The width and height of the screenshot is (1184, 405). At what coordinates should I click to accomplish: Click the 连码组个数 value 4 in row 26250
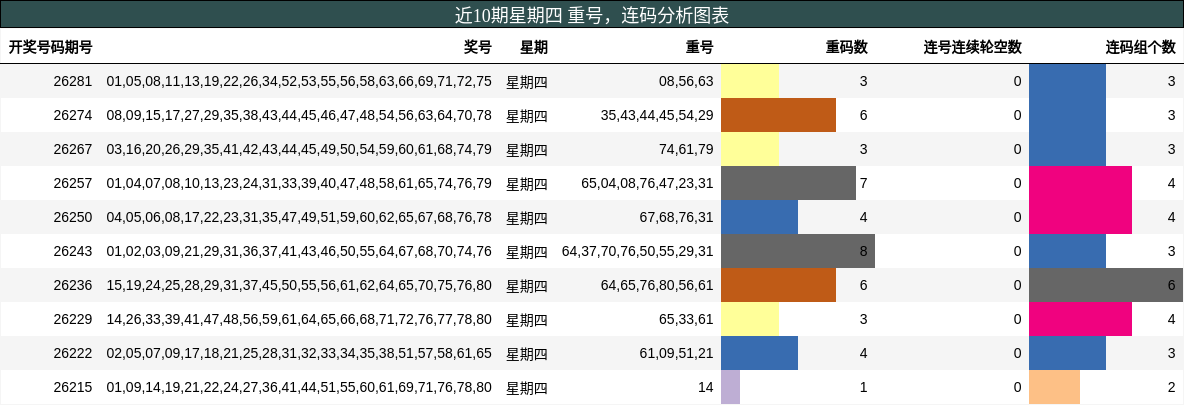click(x=1171, y=217)
